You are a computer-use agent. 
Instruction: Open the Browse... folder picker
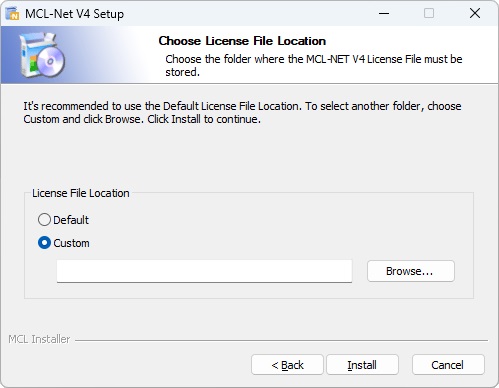click(411, 271)
